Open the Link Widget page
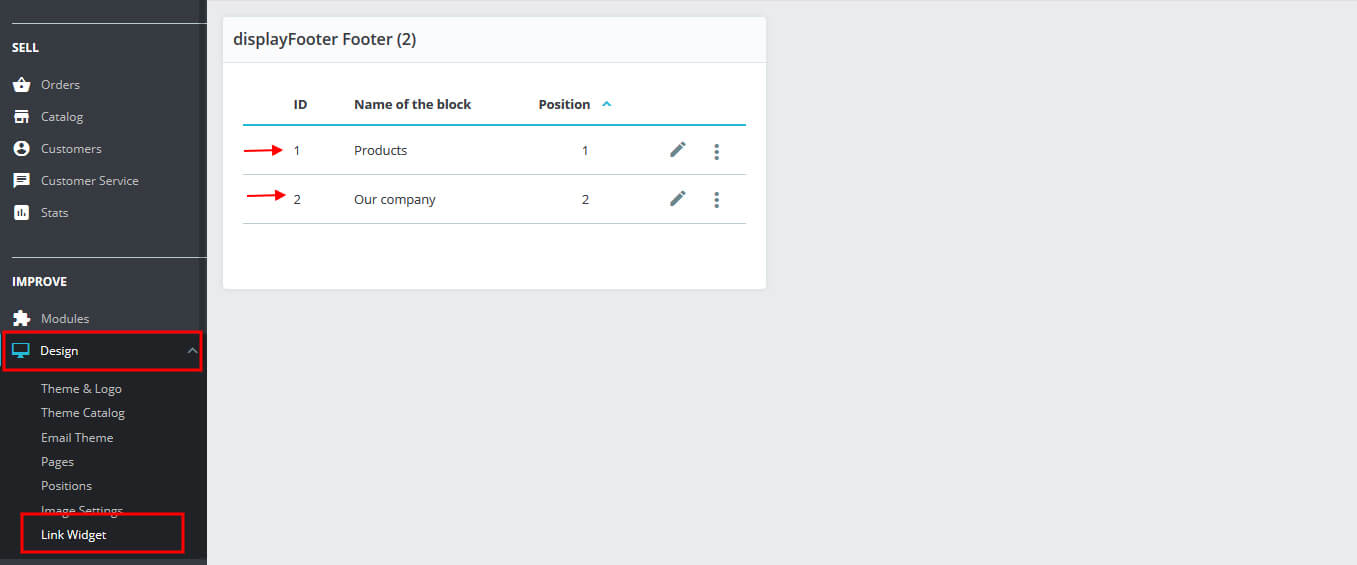 [x=73, y=535]
